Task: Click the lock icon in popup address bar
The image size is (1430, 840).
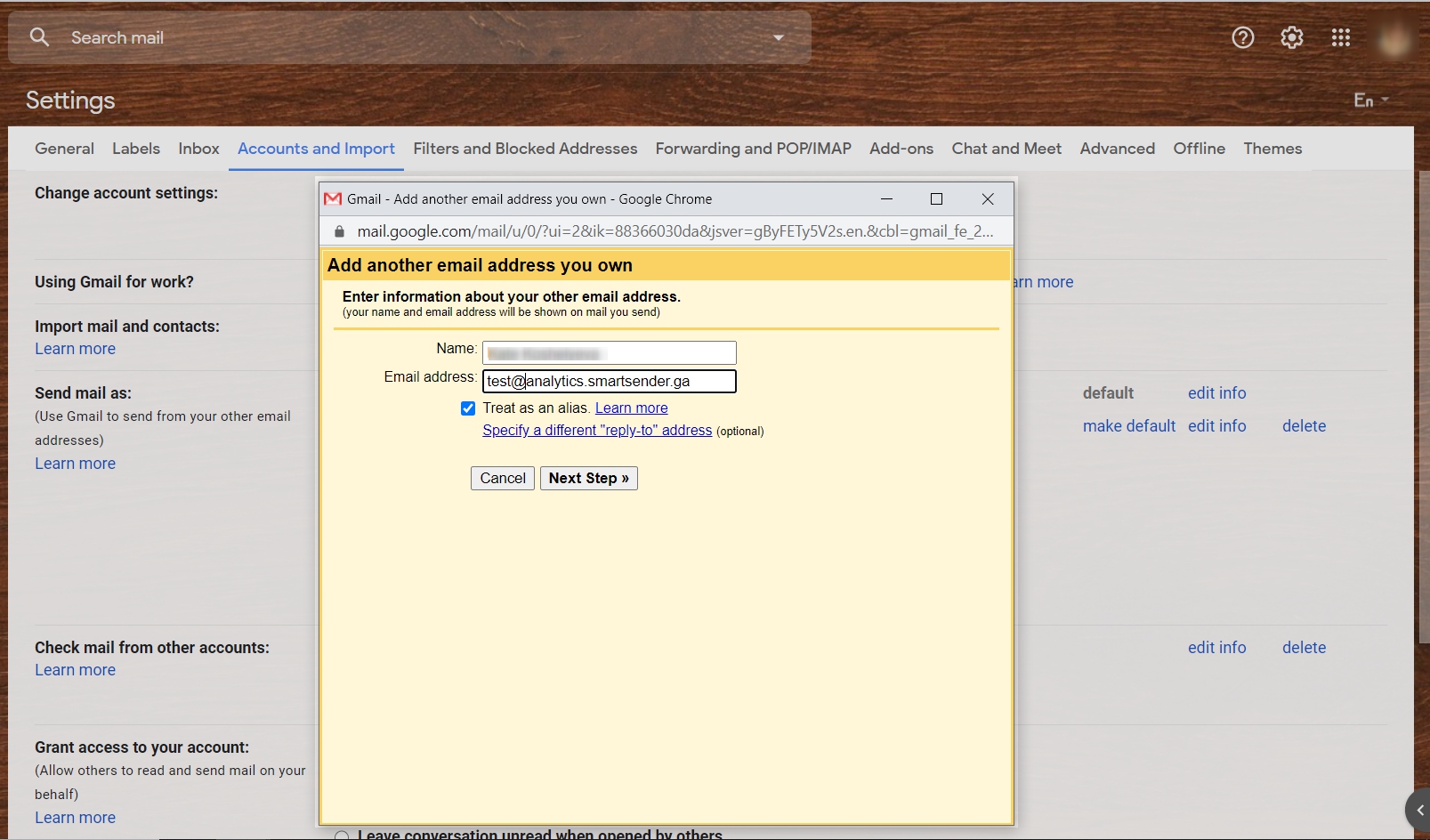Action: tap(339, 231)
